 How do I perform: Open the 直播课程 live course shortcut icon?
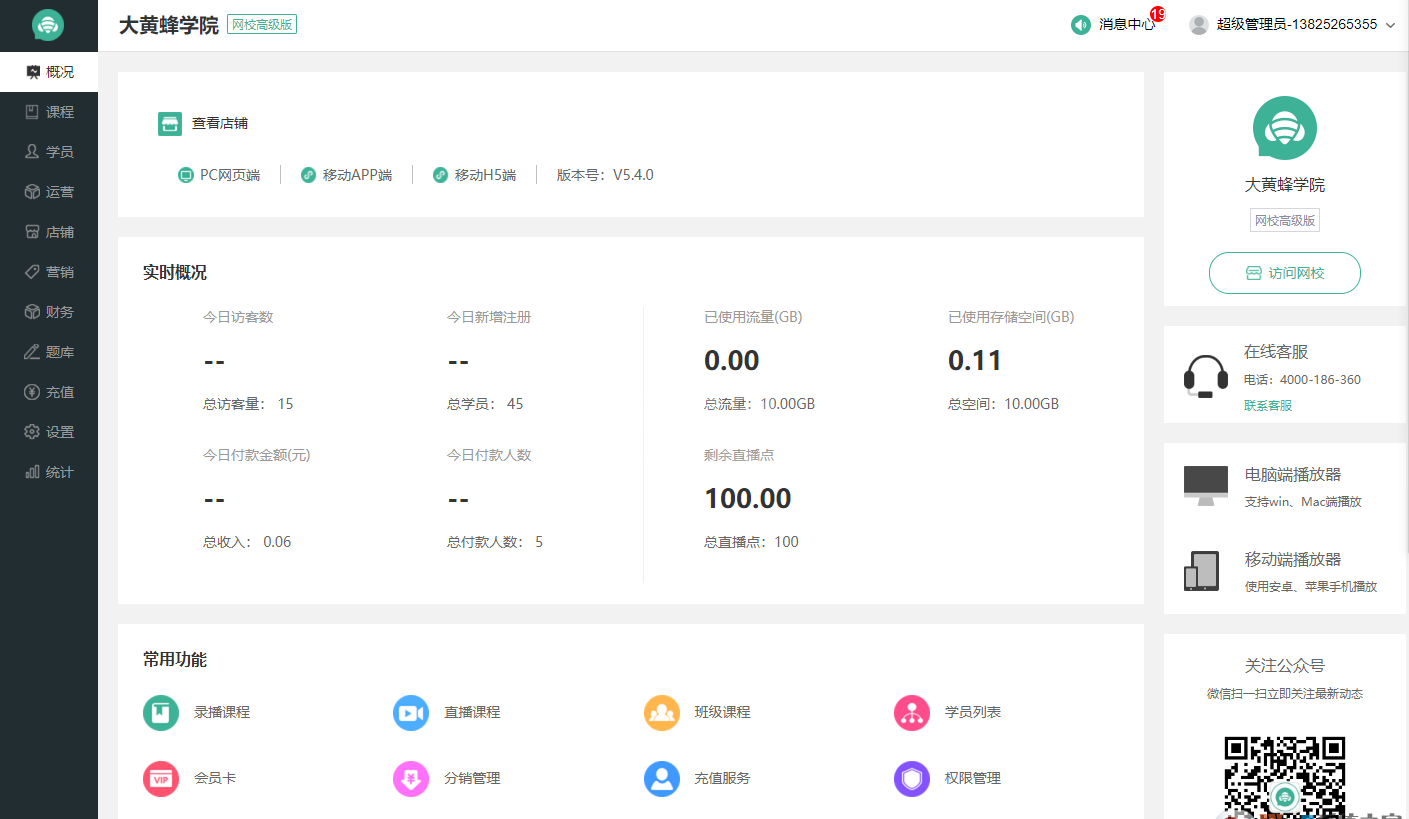pos(411,713)
